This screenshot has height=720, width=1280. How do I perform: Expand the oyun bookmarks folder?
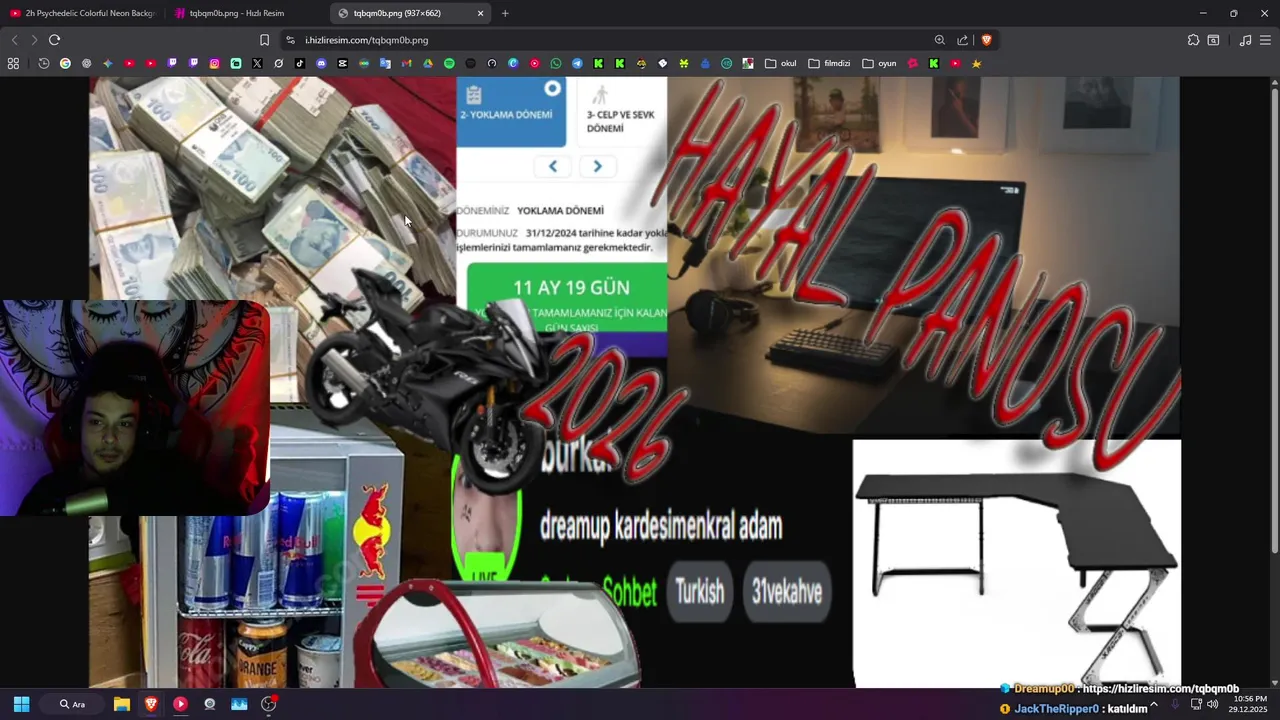point(880,63)
